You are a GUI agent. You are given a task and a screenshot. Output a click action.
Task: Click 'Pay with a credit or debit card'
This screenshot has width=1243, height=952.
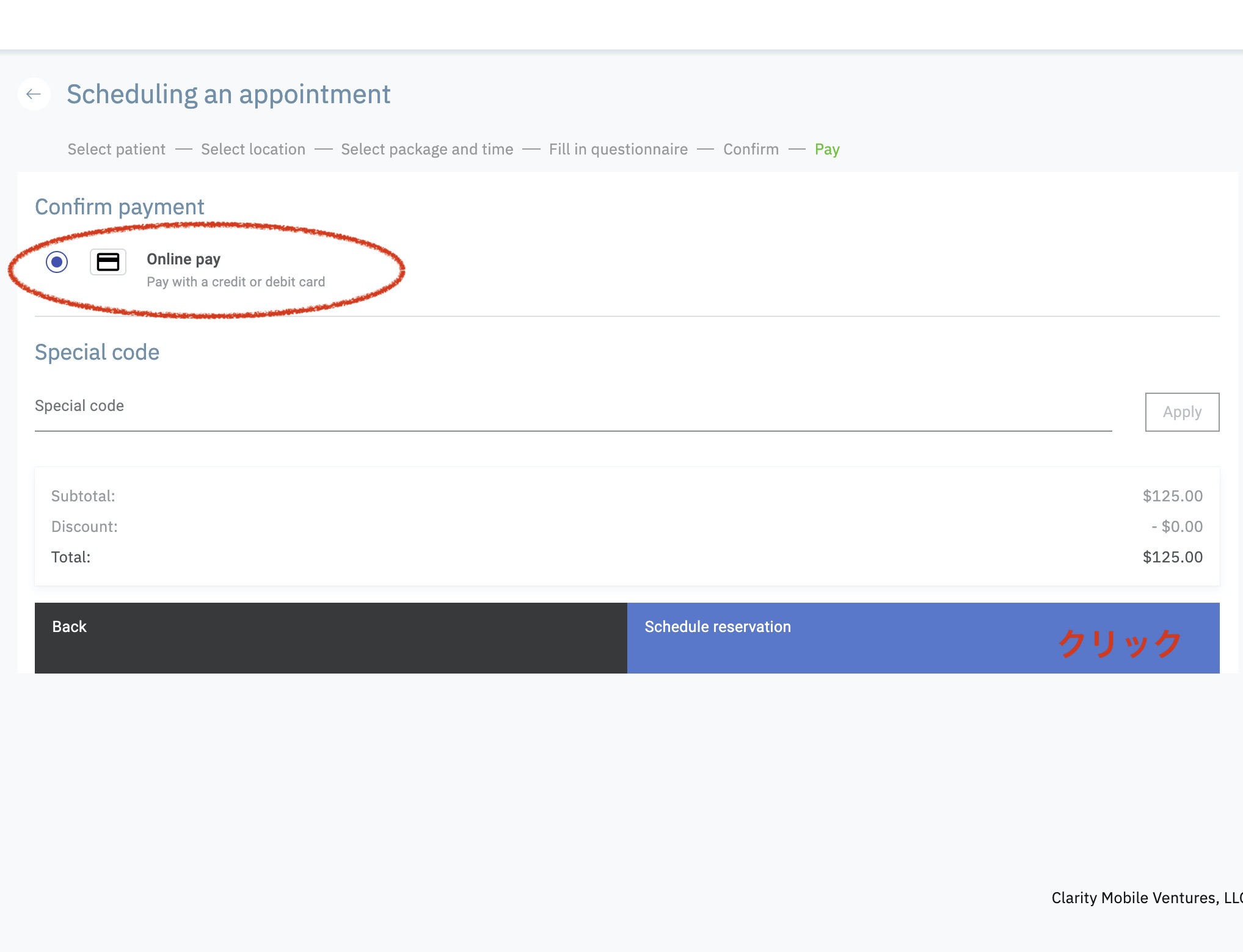click(x=236, y=282)
